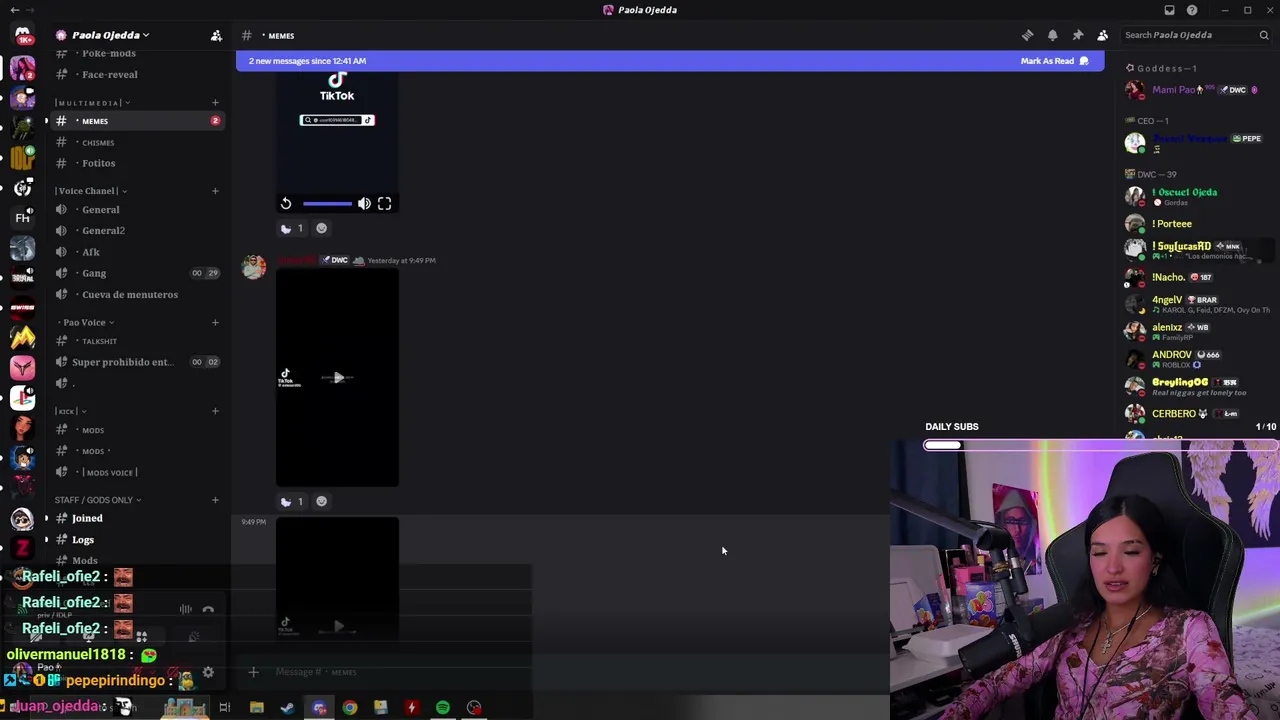Create channel in STAFF / GODS ONLY category
Screen dimensions: 1280x720
(215, 500)
